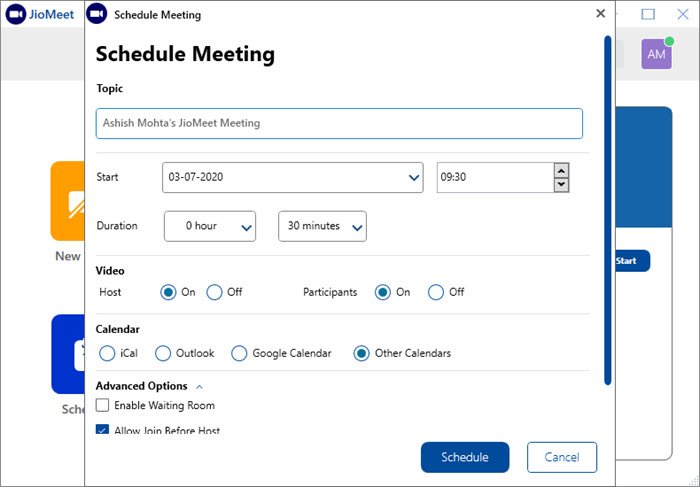Decrease start time with down arrow
The width and height of the screenshot is (700, 487).
tap(561, 185)
